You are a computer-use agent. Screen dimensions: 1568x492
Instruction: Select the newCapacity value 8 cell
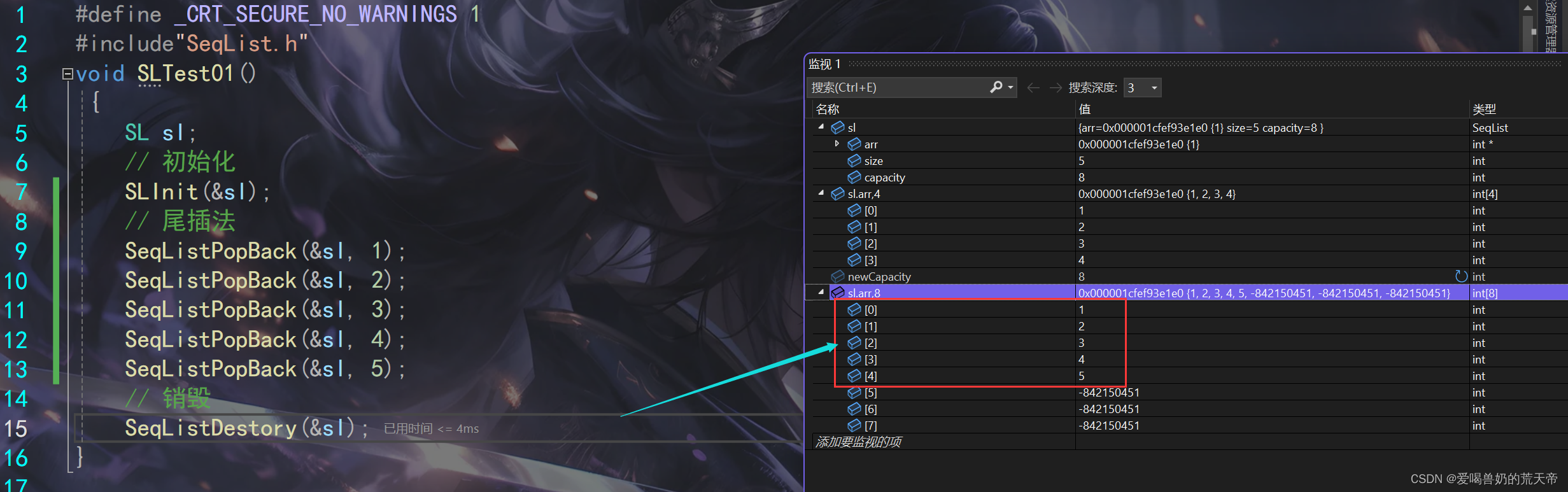pyautogui.click(x=1272, y=276)
